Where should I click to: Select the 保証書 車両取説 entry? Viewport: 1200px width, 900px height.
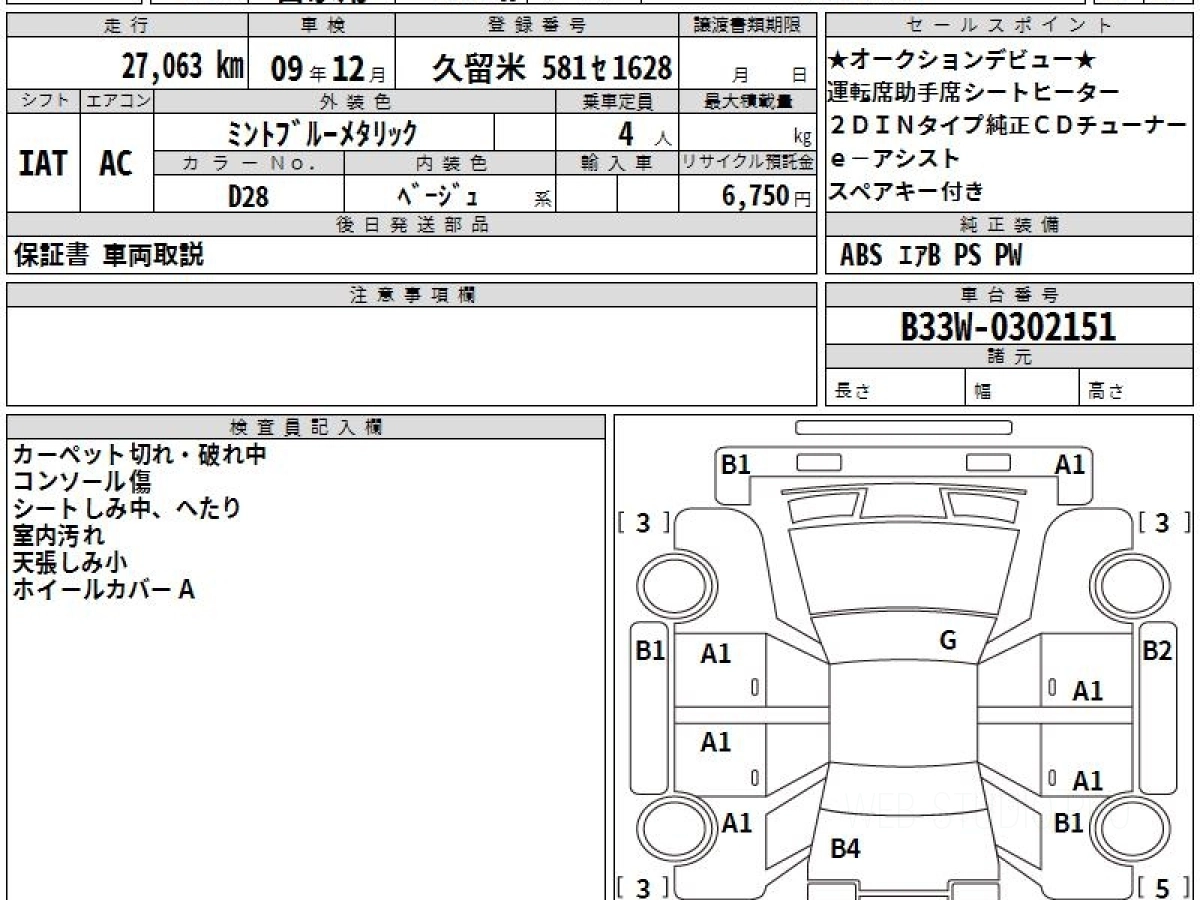(109, 255)
